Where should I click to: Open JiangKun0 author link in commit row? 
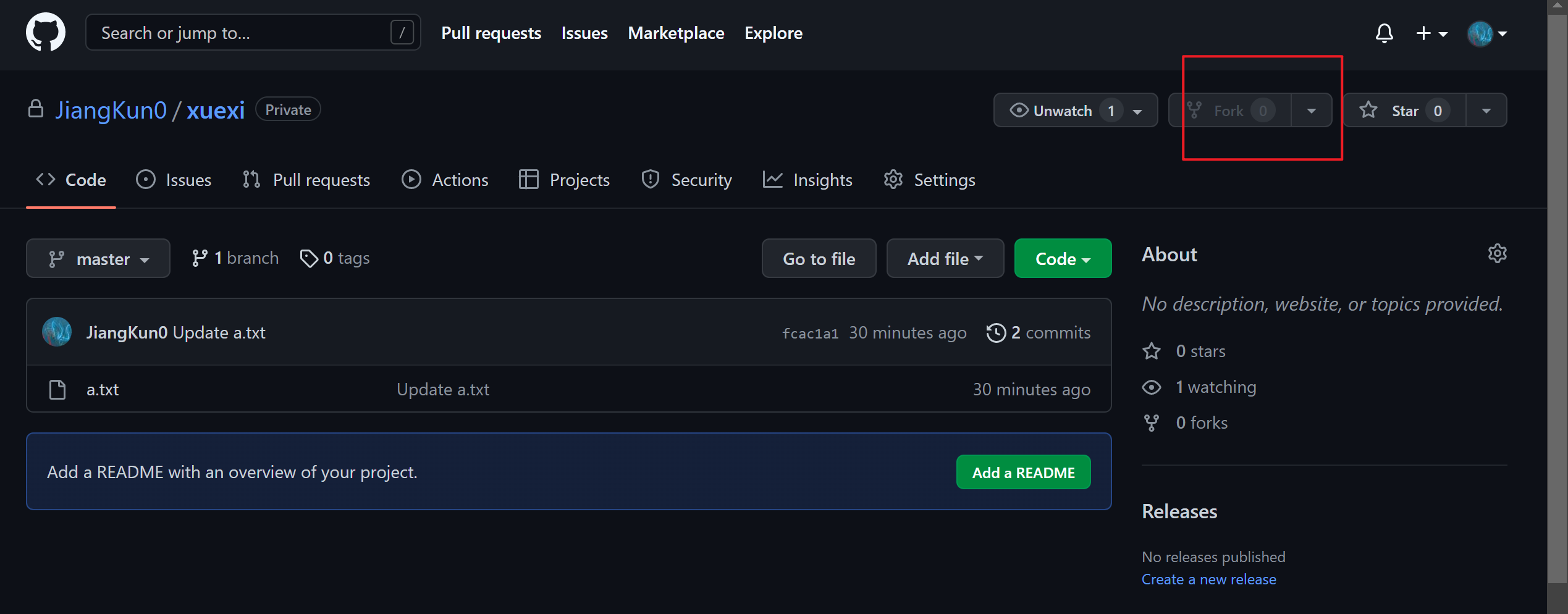(x=127, y=332)
